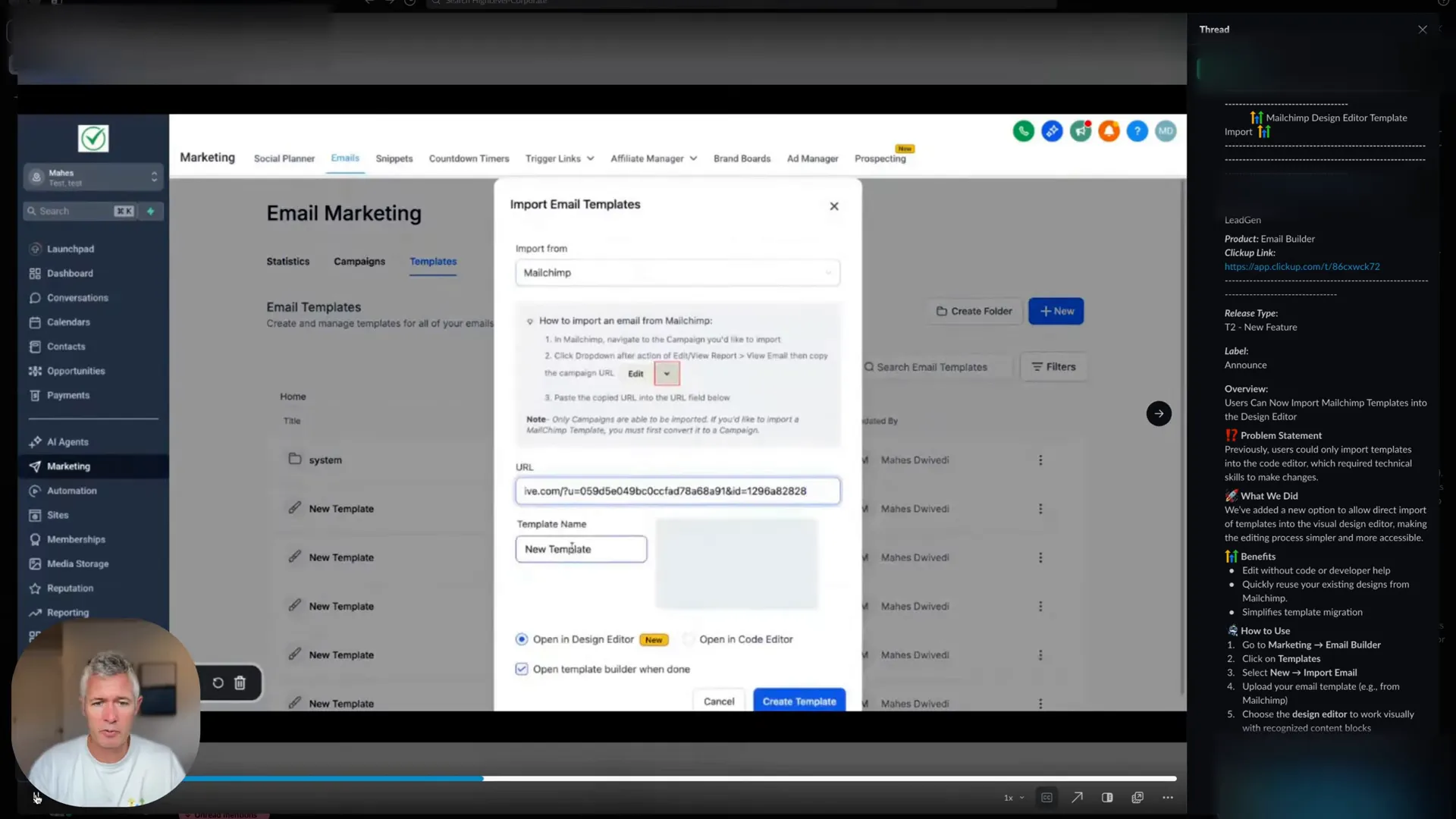This screenshot has height=819, width=1456.
Task: Open Filters for email templates
Action: (x=1053, y=367)
